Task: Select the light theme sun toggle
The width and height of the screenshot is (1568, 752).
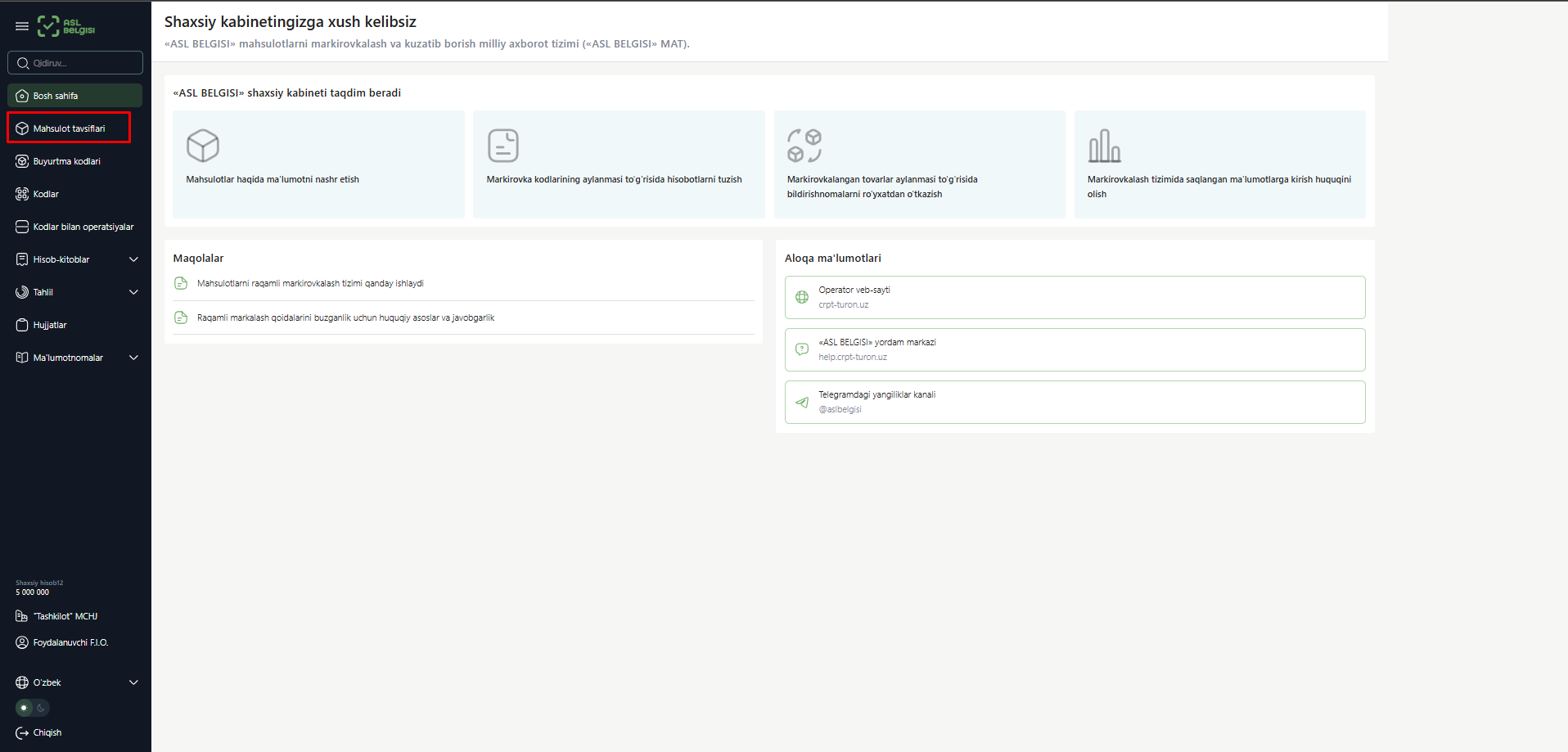Action: tap(25, 708)
